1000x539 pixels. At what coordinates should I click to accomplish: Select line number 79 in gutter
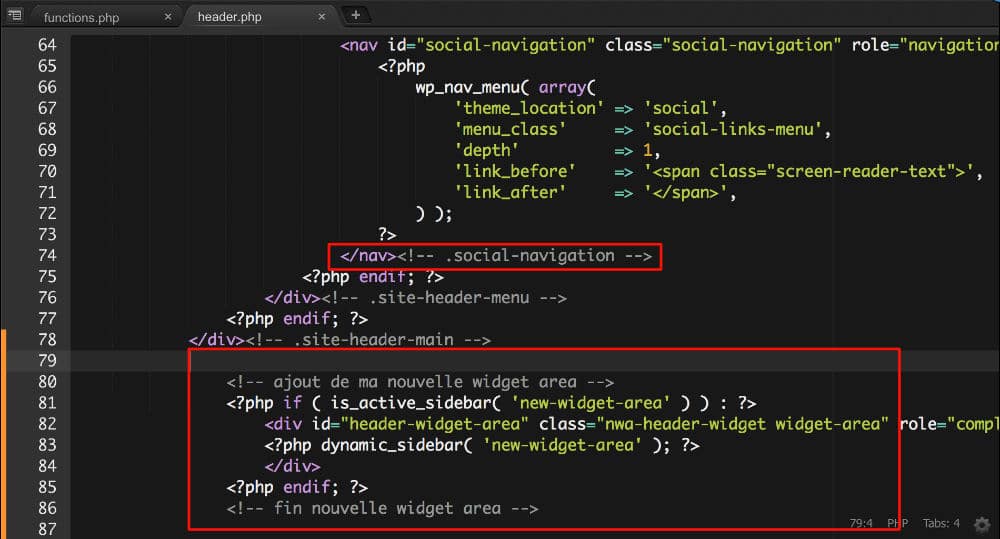point(47,361)
